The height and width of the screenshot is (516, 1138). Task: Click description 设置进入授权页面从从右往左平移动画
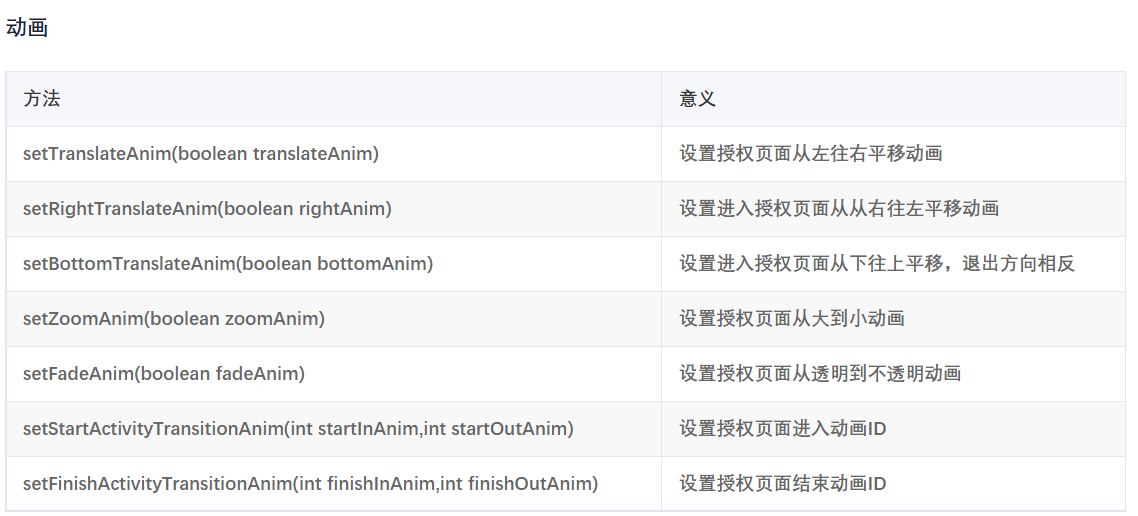coord(839,209)
